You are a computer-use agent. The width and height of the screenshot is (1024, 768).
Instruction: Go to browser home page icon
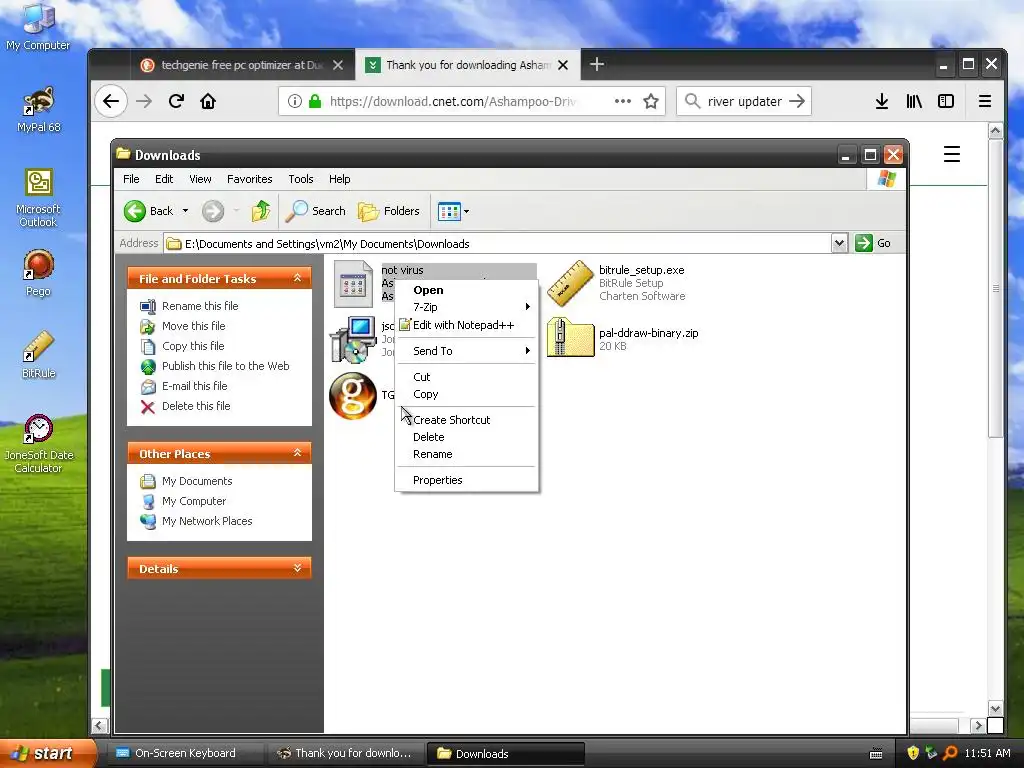pyautogui.click(x=208, y=101)
